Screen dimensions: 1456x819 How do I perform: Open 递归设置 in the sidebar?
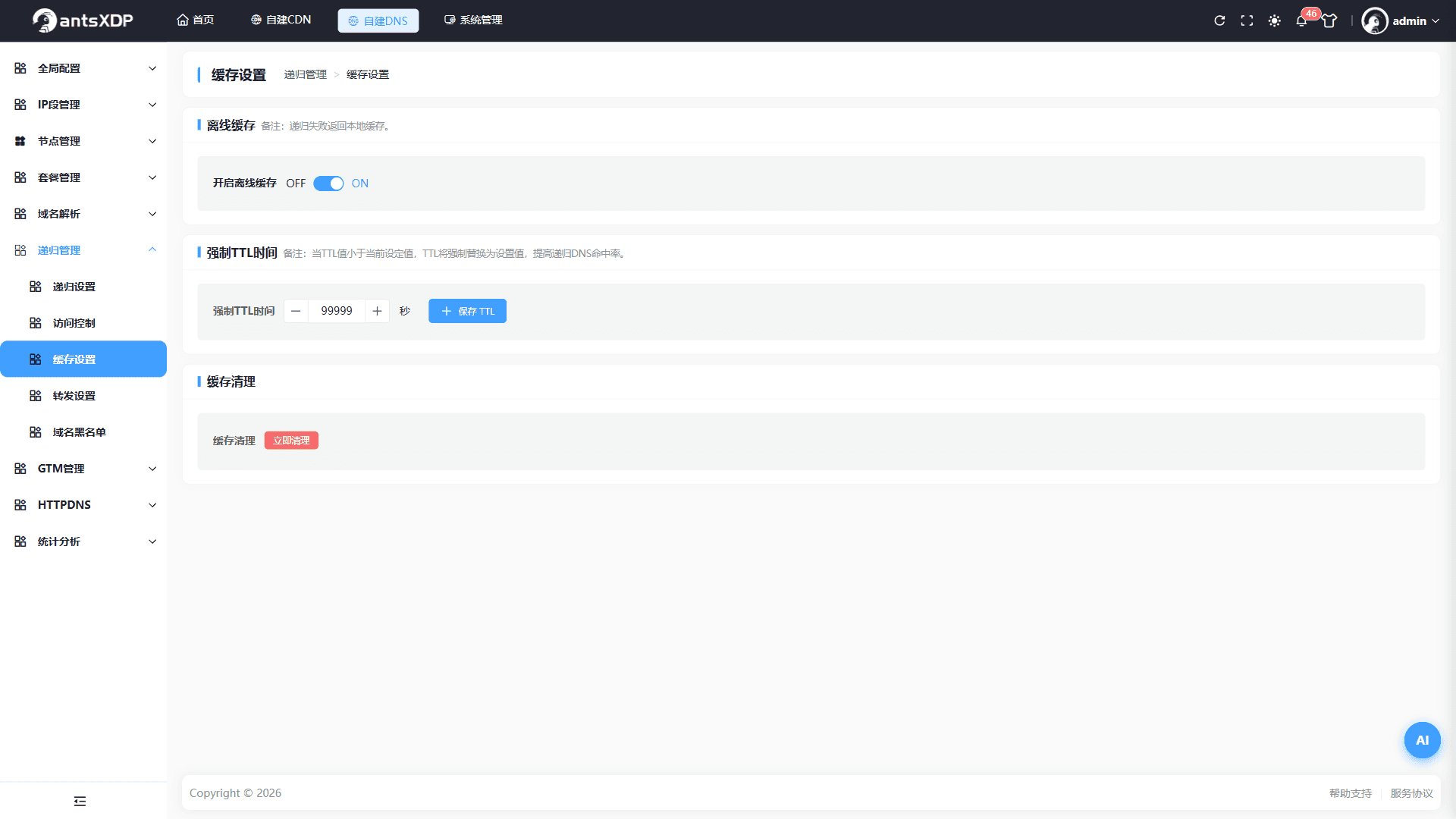(x=83, y=287)
